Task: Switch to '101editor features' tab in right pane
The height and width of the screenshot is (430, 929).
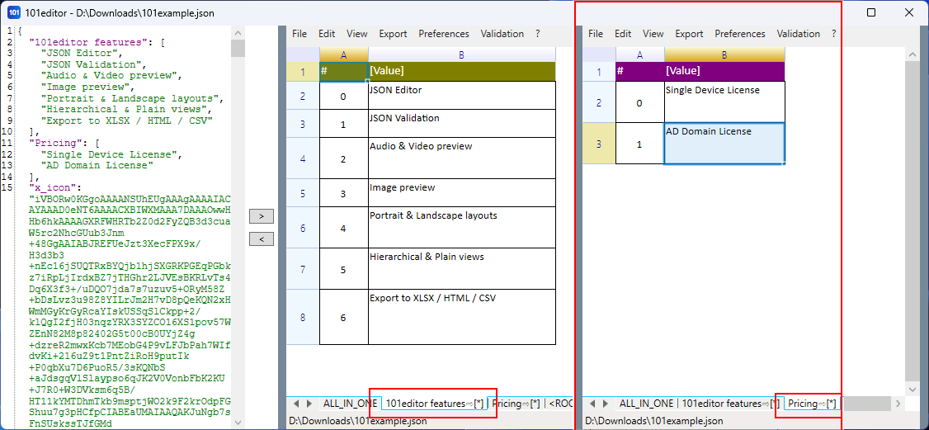Action: coord(731,403)
